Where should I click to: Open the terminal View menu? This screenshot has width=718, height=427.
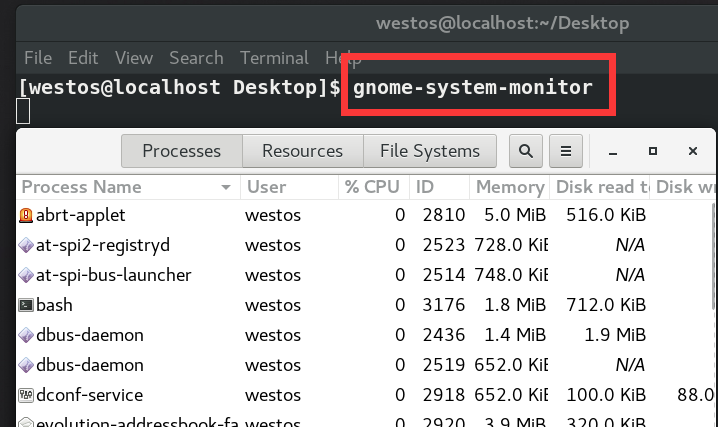pos(134,58)
